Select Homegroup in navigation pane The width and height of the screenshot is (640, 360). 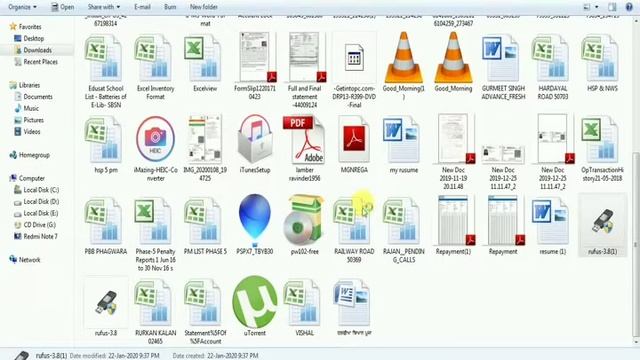coord(29,155)
